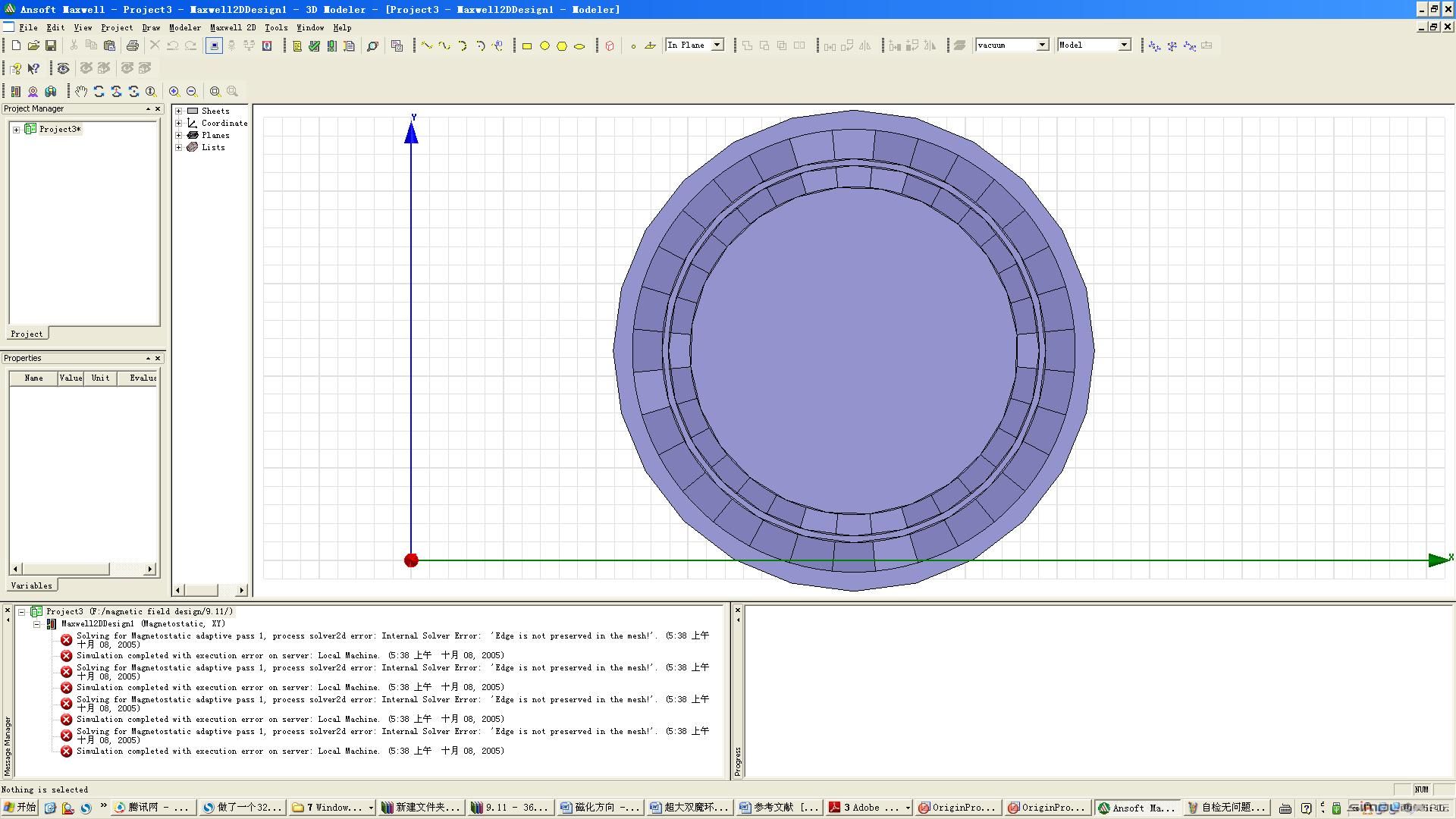Select the Draw rectangle tool
Screen dimensions: 1456x819
click(527, 45)
